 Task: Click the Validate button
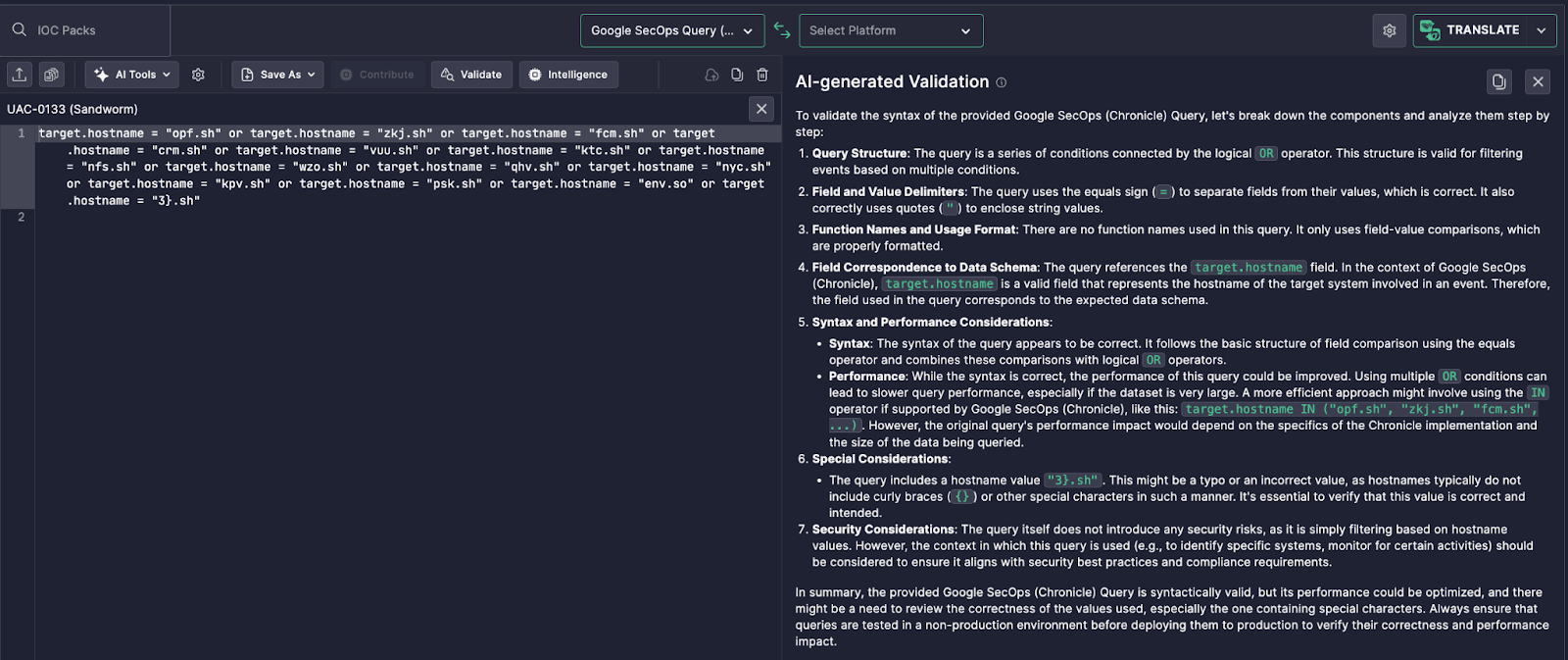click(471, 75)
